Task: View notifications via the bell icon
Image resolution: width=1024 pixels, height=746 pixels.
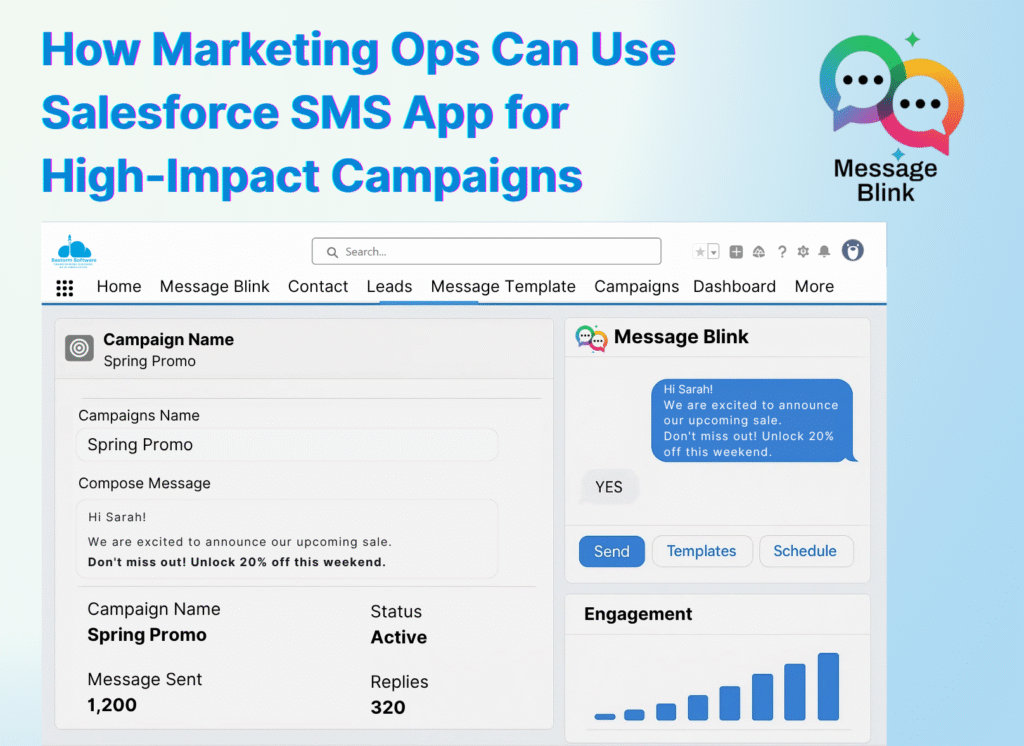Action: pyautogui.click(x=825, y=251)
